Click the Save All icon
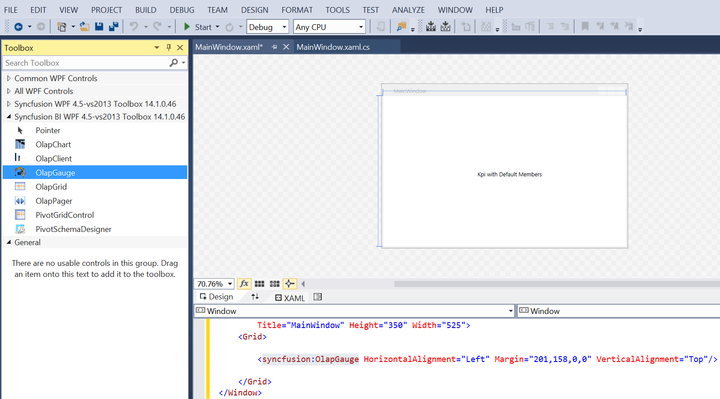This screenshot has width=720, height=399. (113, 27)
